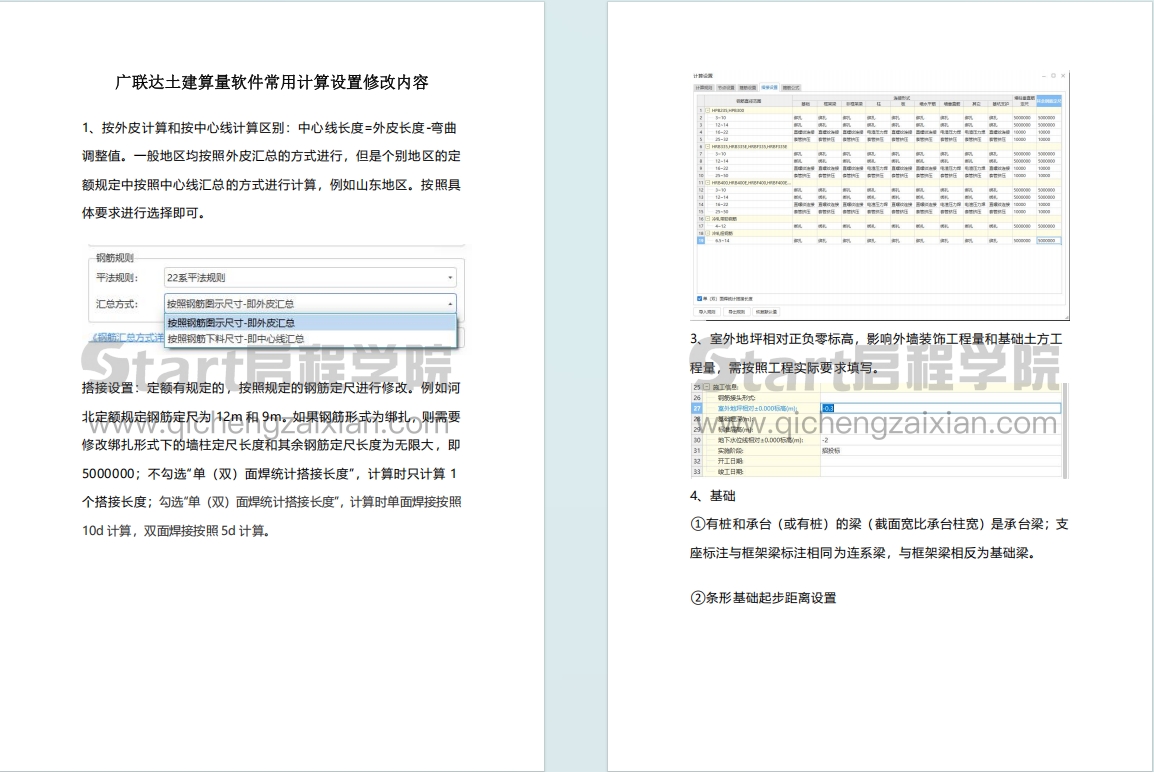Collapse the HRB335 rebar group
This screenshot has width=1154, height=772.
point(707,145)
